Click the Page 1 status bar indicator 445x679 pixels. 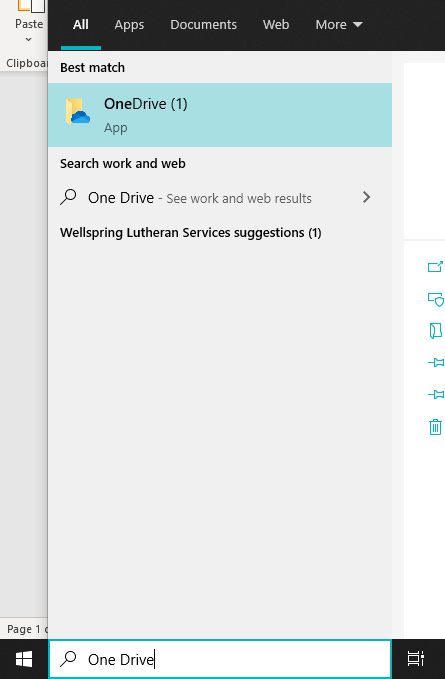click(x=26, y=629)
